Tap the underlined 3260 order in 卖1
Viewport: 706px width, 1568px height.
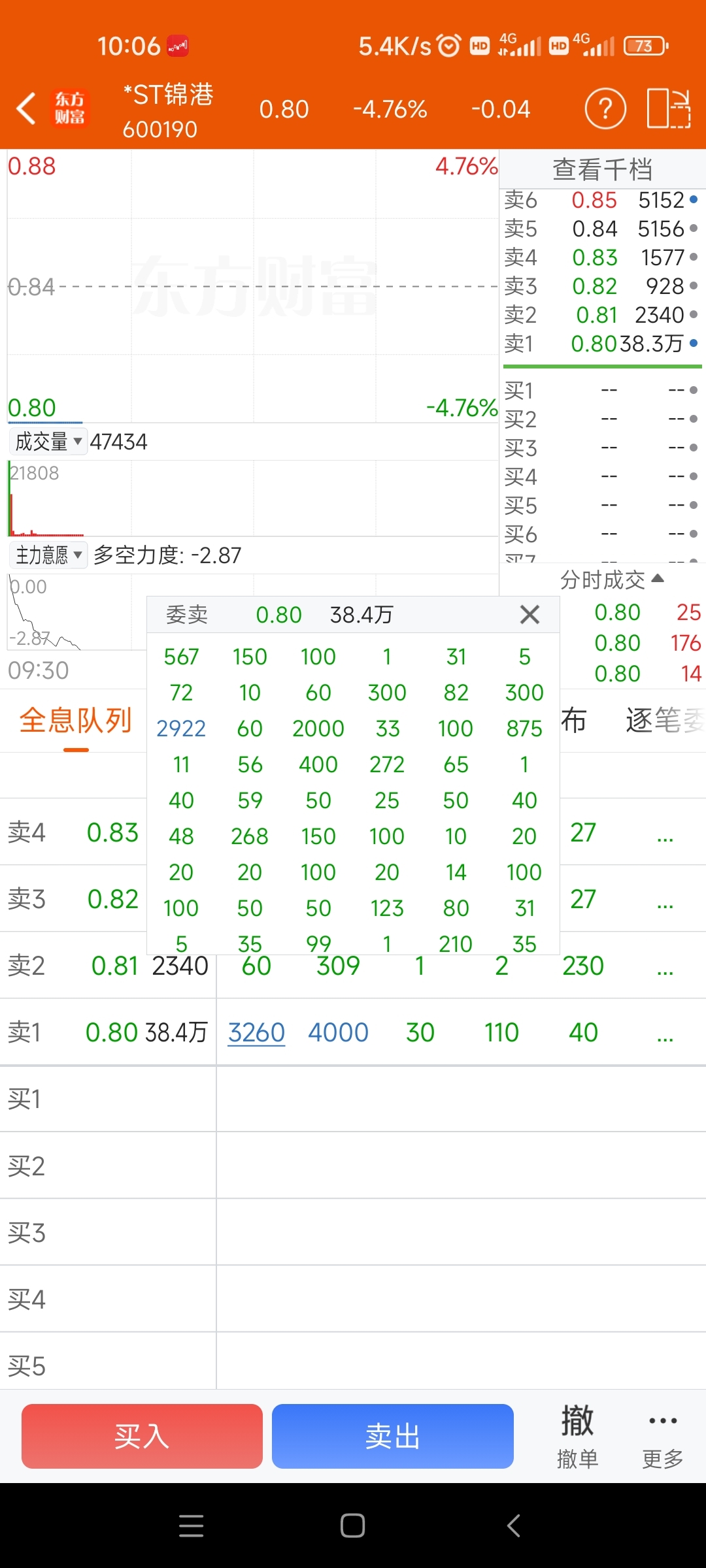[x=256, y=1032]
